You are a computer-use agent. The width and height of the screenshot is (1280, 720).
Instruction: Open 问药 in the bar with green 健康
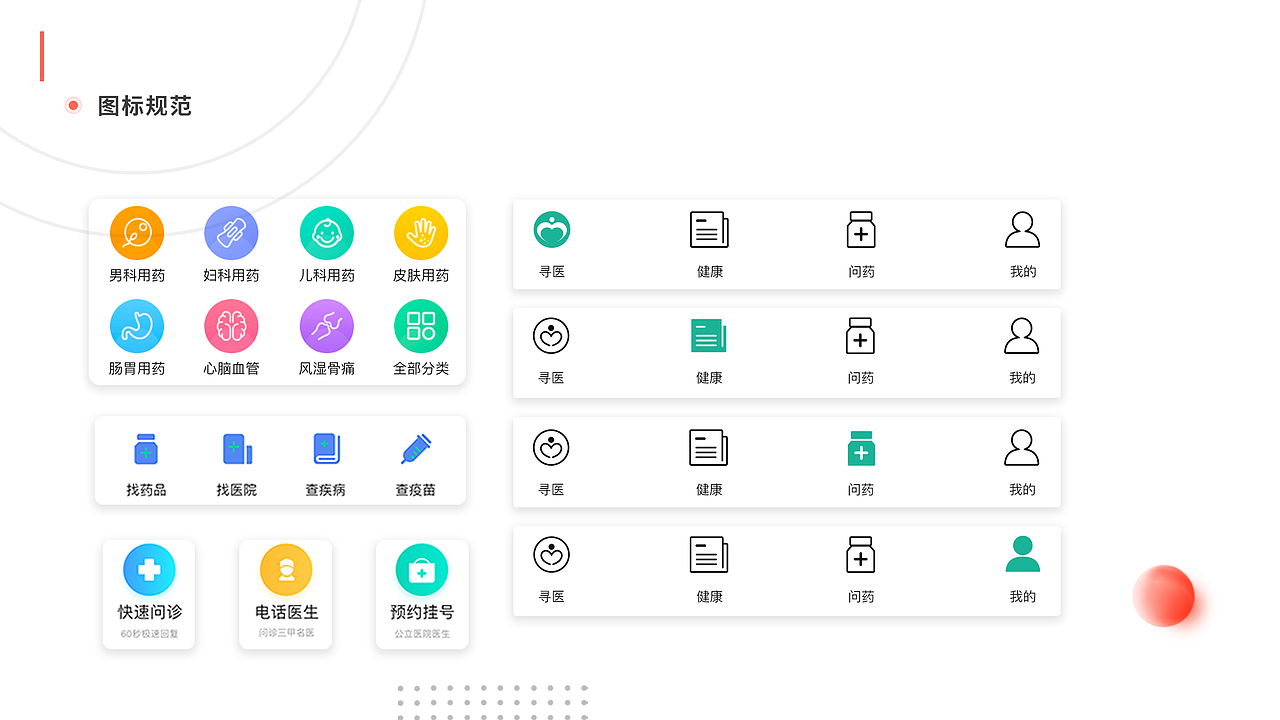point(860,350)
